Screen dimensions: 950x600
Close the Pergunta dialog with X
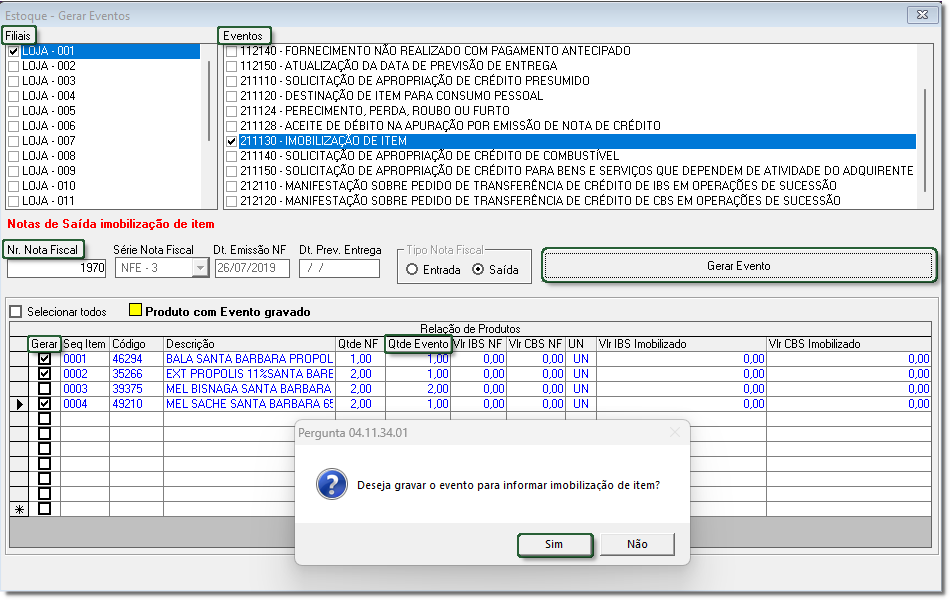click(674, 433)
